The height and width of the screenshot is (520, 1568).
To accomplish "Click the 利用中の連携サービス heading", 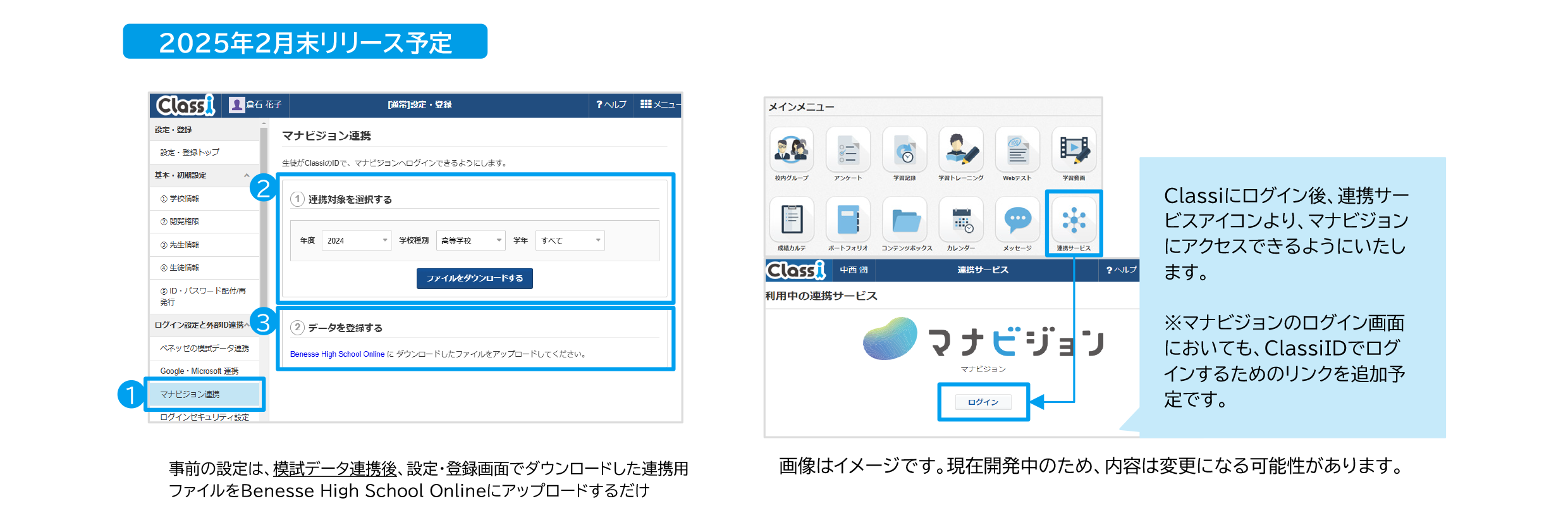I will pos(821,296).
